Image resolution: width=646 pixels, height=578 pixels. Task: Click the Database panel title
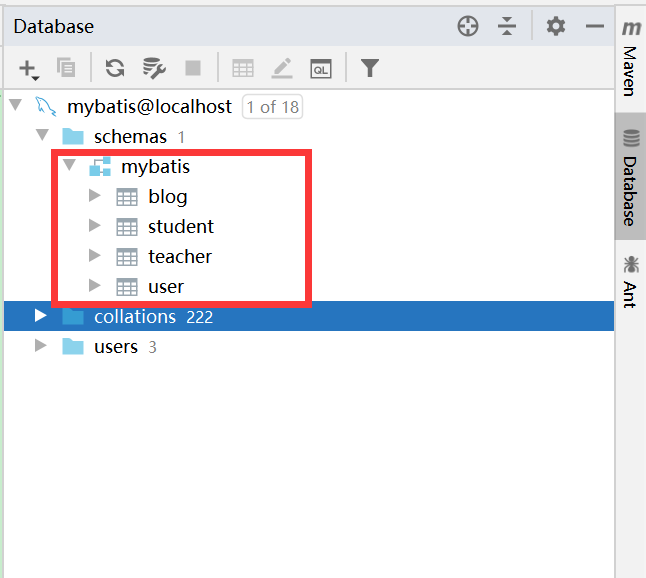tap(54, 27)
